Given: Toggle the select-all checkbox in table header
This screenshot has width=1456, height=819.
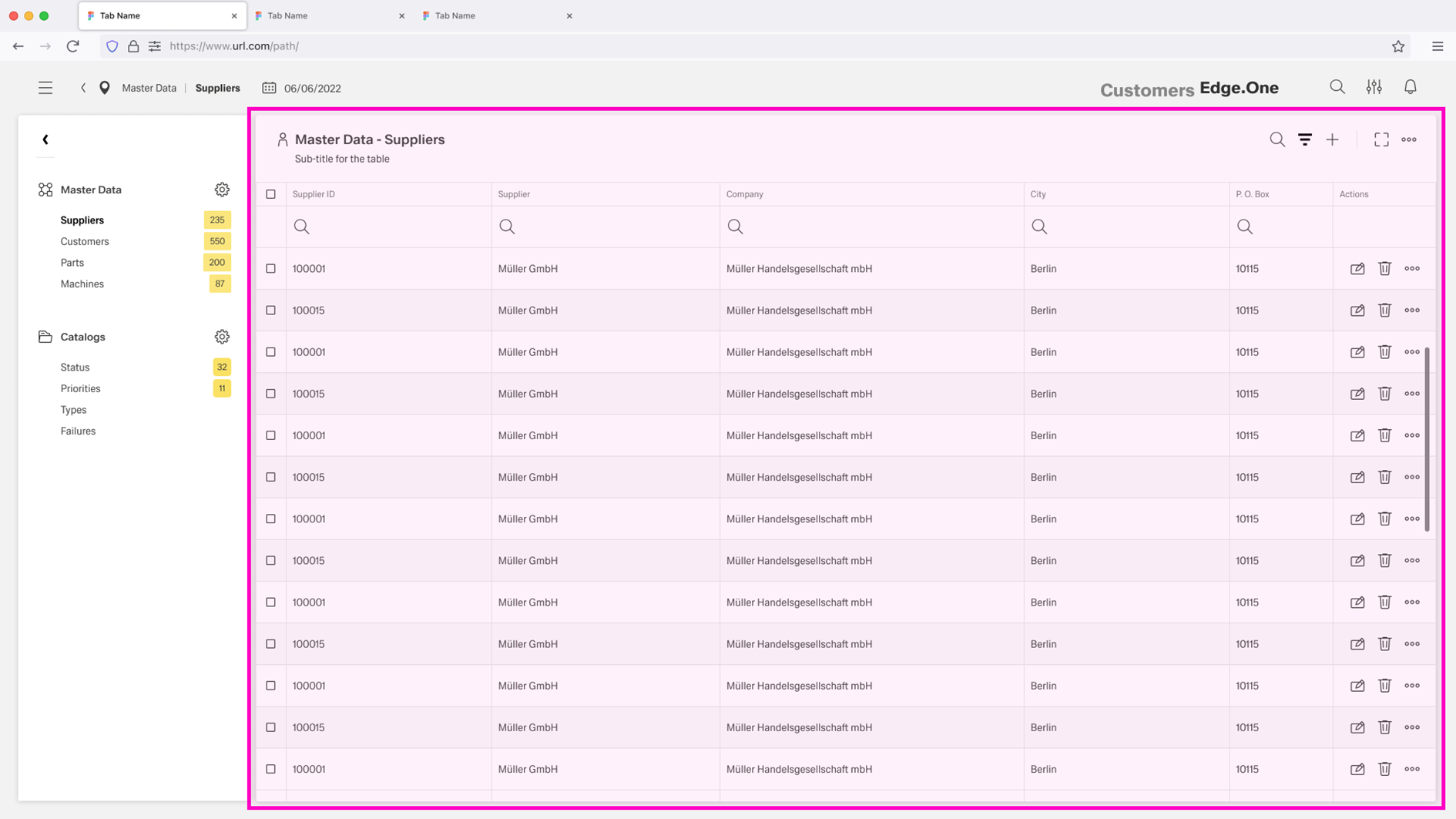Looking at the screenshot, I should pos(270,194).
